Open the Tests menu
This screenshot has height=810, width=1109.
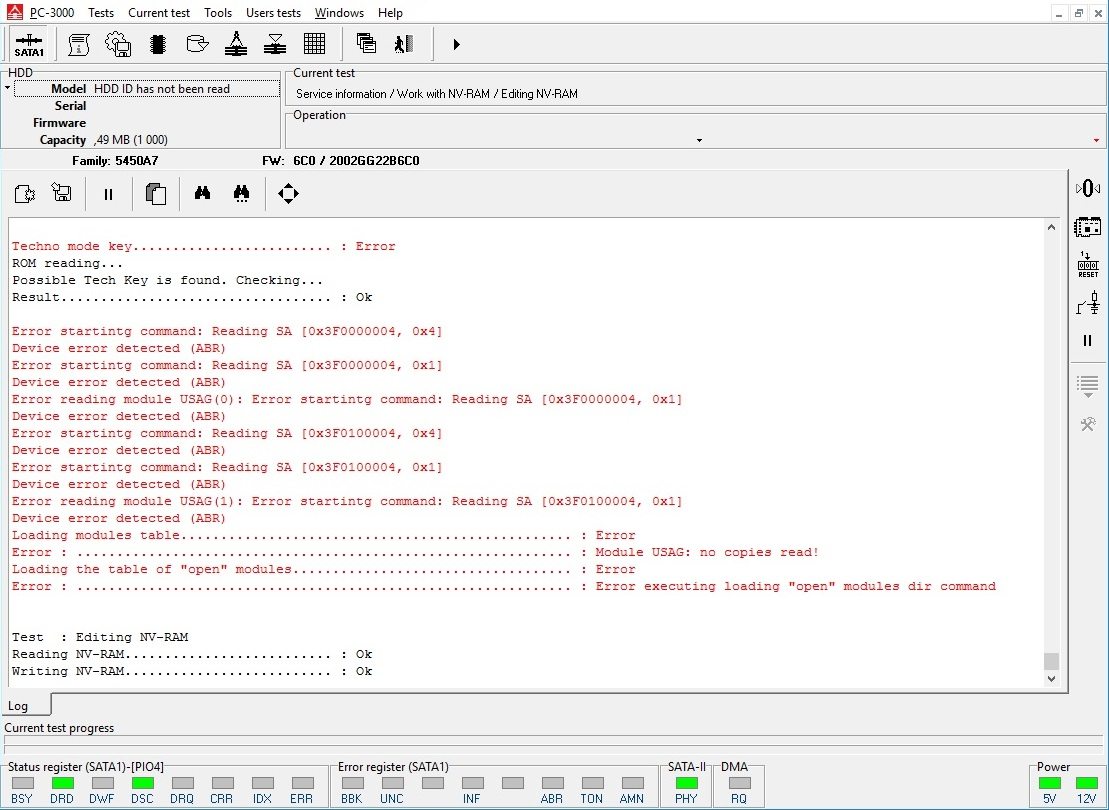[101, 13]
